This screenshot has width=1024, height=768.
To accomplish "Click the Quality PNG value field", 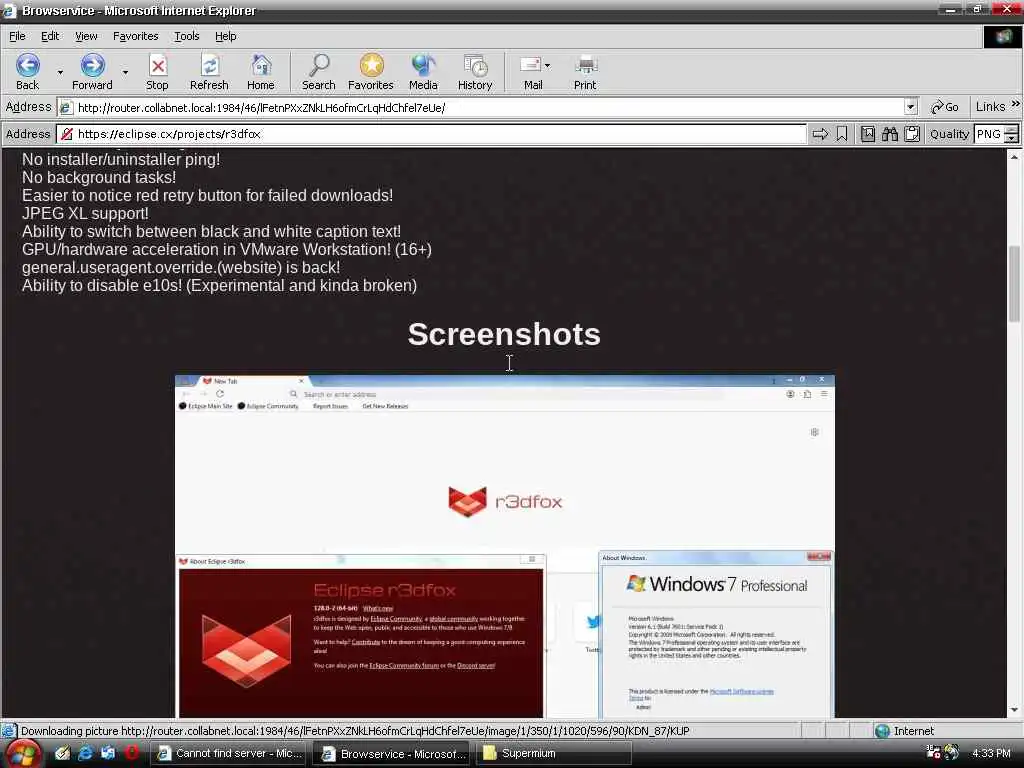I will (x=989, y=134).
